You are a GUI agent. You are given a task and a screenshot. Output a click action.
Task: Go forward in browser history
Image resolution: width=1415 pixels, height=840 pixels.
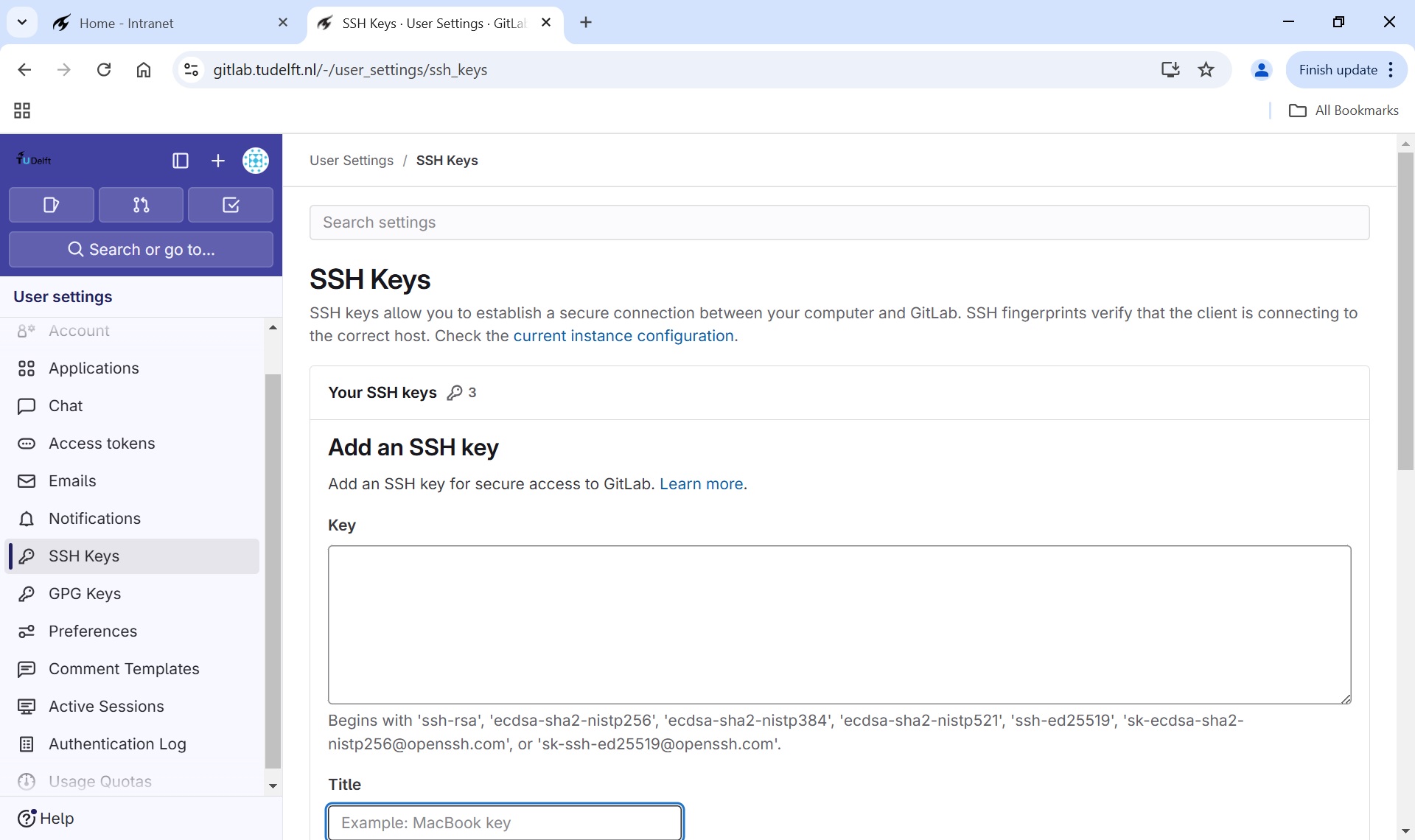(x=64, y=70)
